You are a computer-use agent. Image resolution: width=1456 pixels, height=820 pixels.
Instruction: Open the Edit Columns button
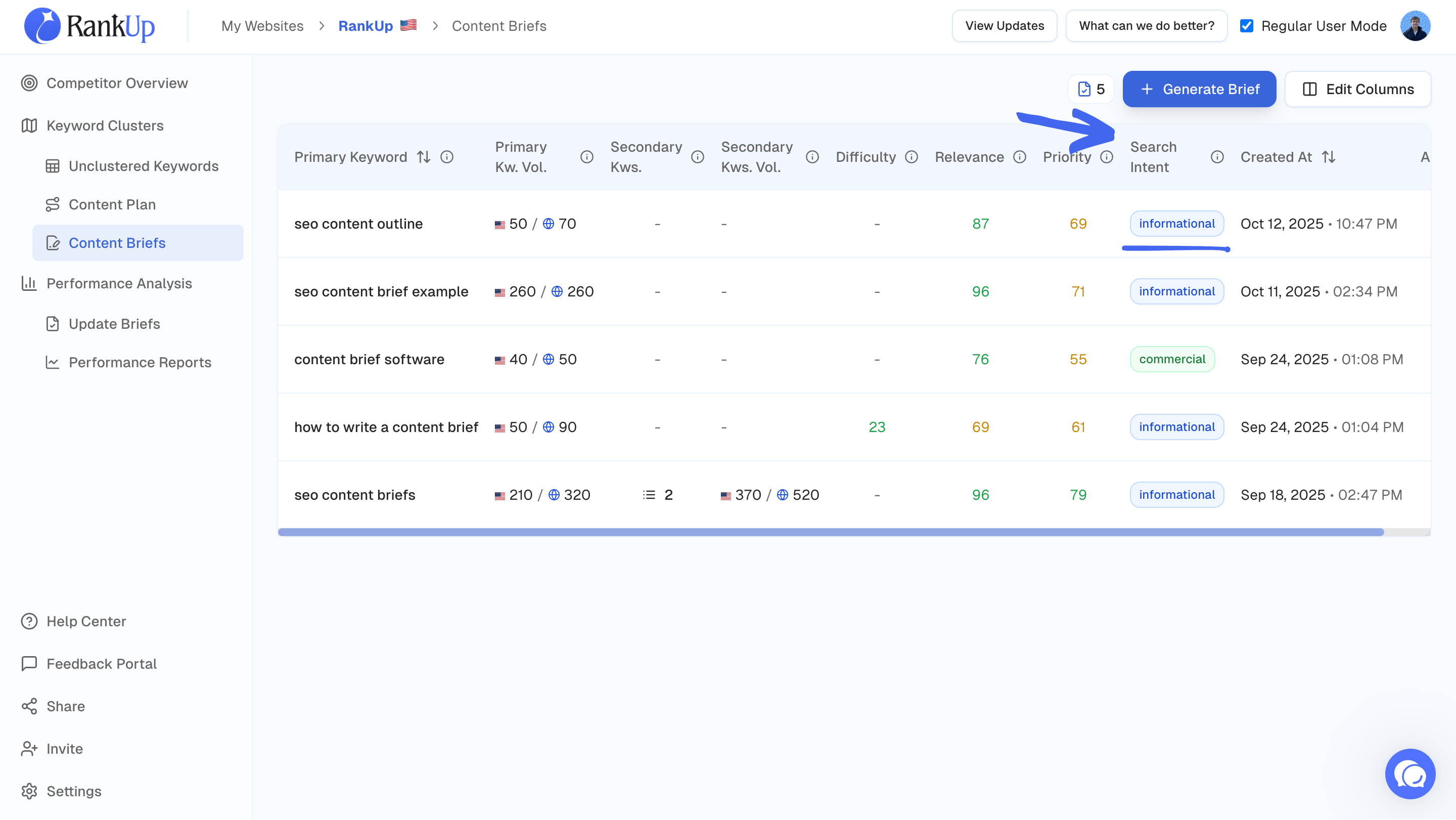(1357, 90)
